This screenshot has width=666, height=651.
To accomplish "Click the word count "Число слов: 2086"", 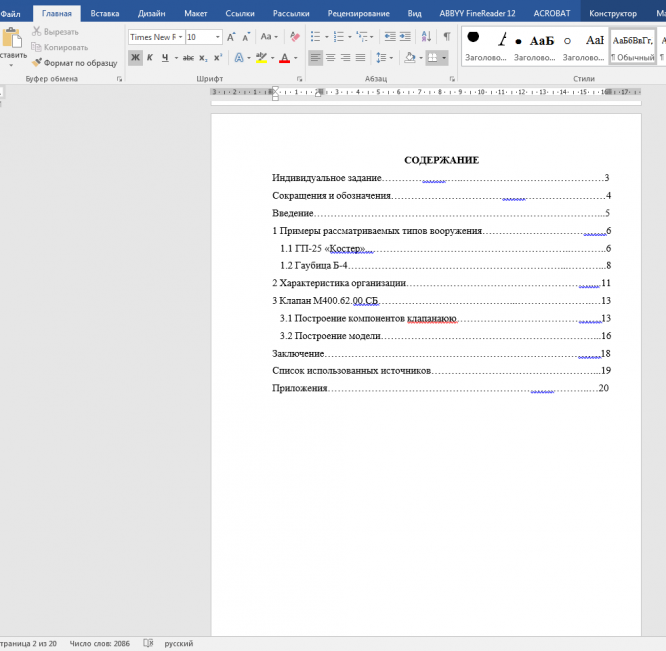I will click(100, 644).
